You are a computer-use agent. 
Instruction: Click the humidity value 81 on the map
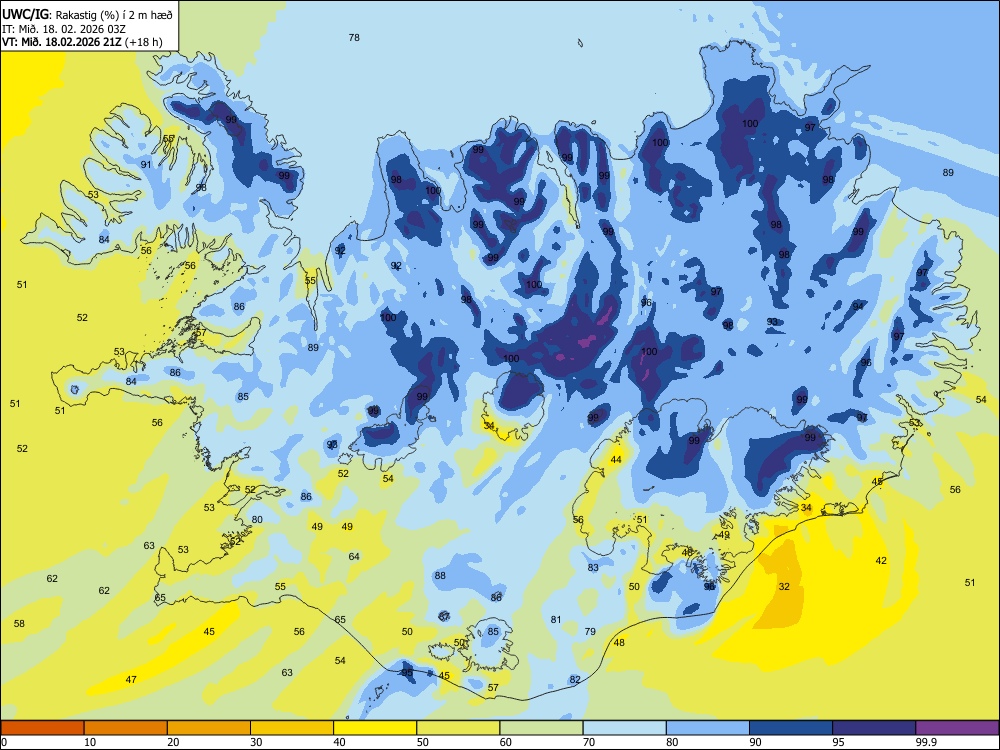coord(556,619)
